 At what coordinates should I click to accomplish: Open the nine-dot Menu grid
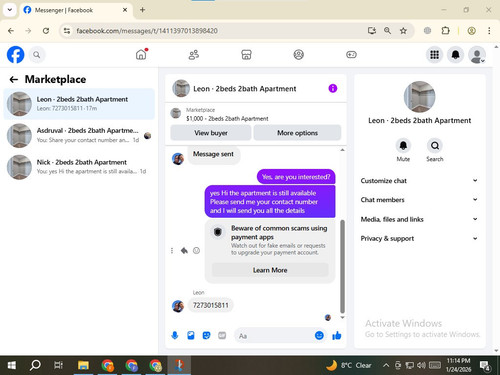click(434, 55)
